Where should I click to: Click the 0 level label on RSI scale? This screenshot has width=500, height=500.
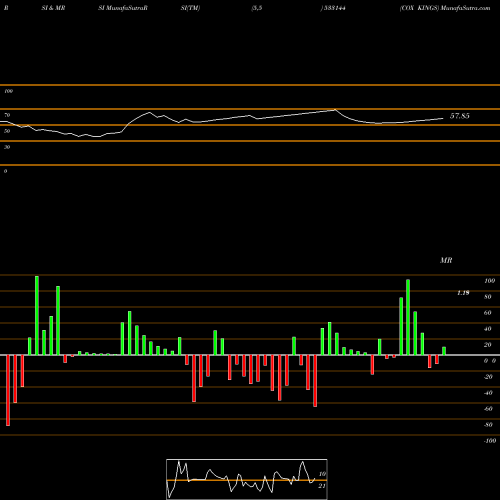[x=5, y=171]
